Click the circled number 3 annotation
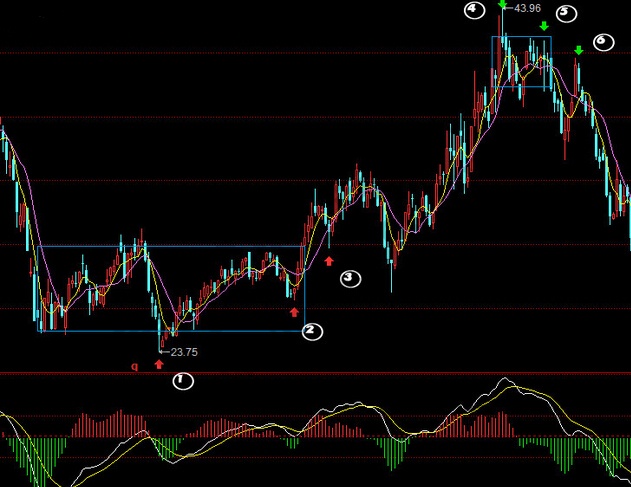Image resolution: width=631 pixels, height=487 pixels. pos(350,278)
